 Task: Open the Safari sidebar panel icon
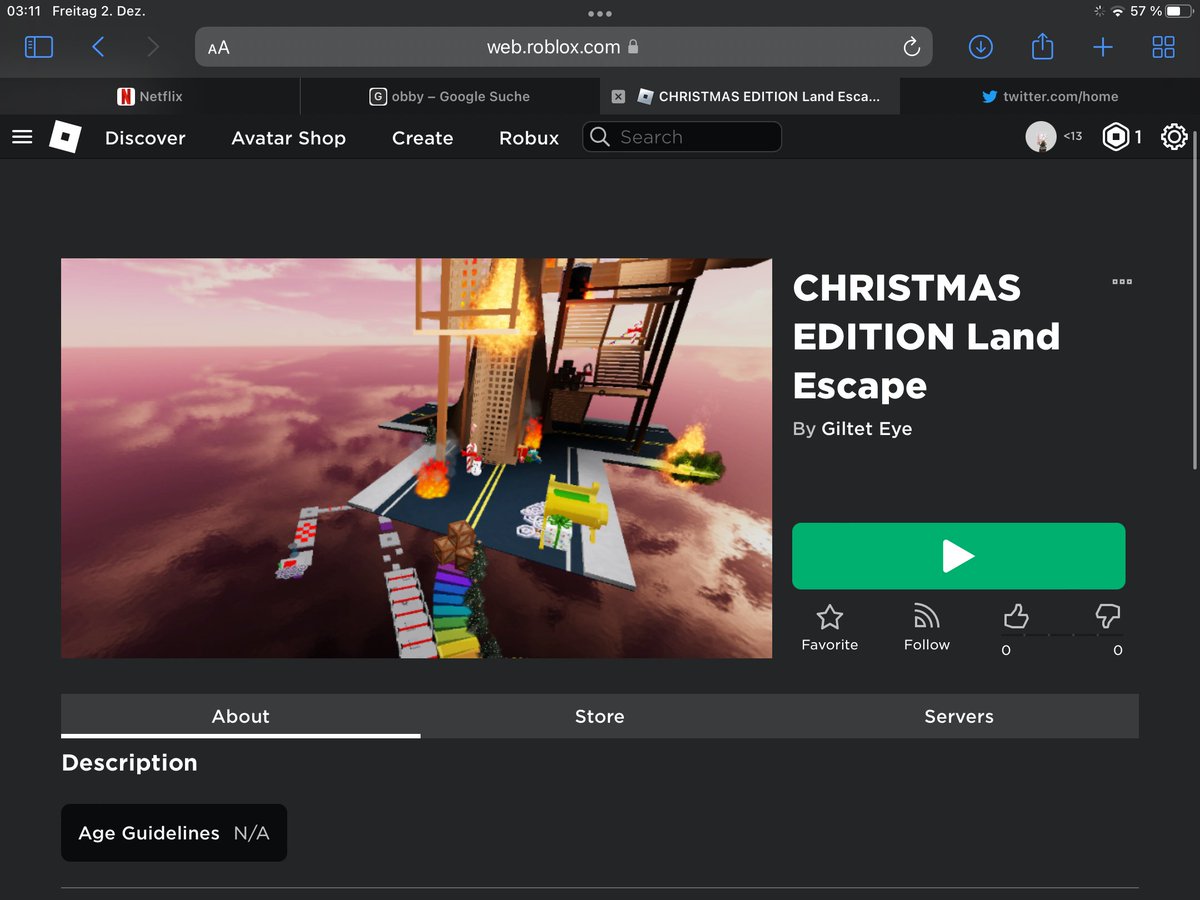[x=39, y=47]
